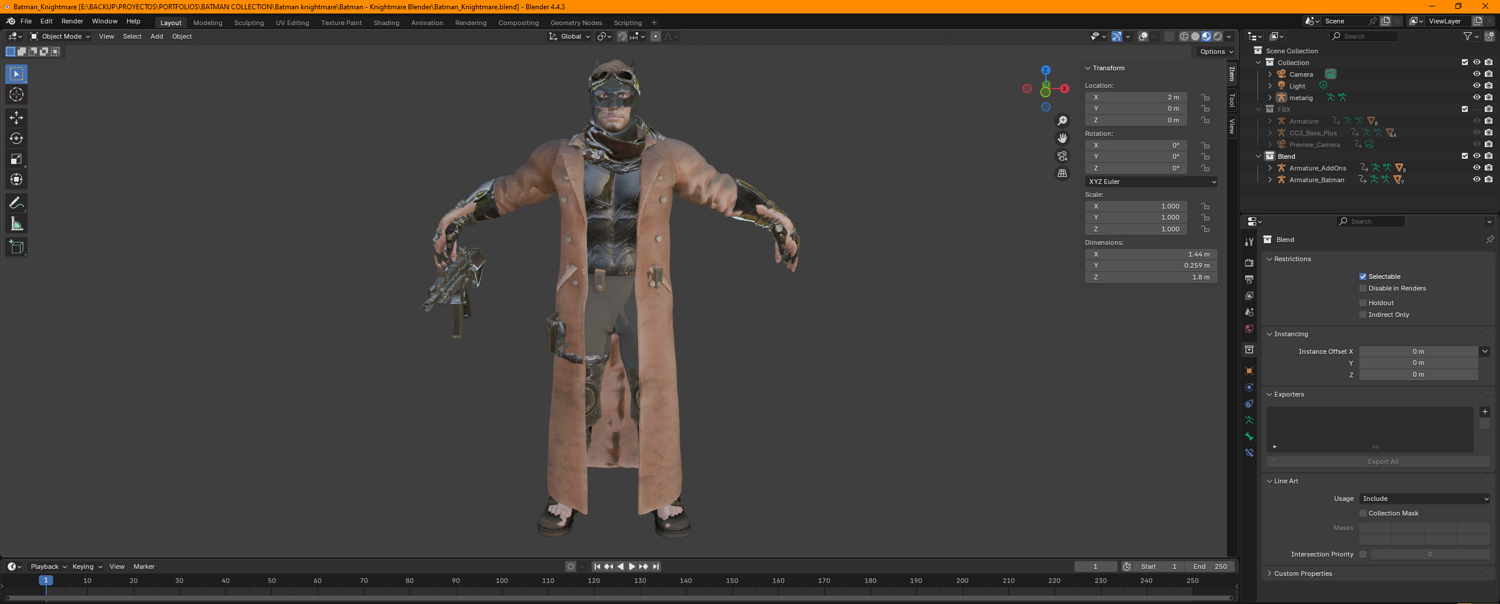
Task: Add a new collection in outliner
Action: [x=1489, y=37]
